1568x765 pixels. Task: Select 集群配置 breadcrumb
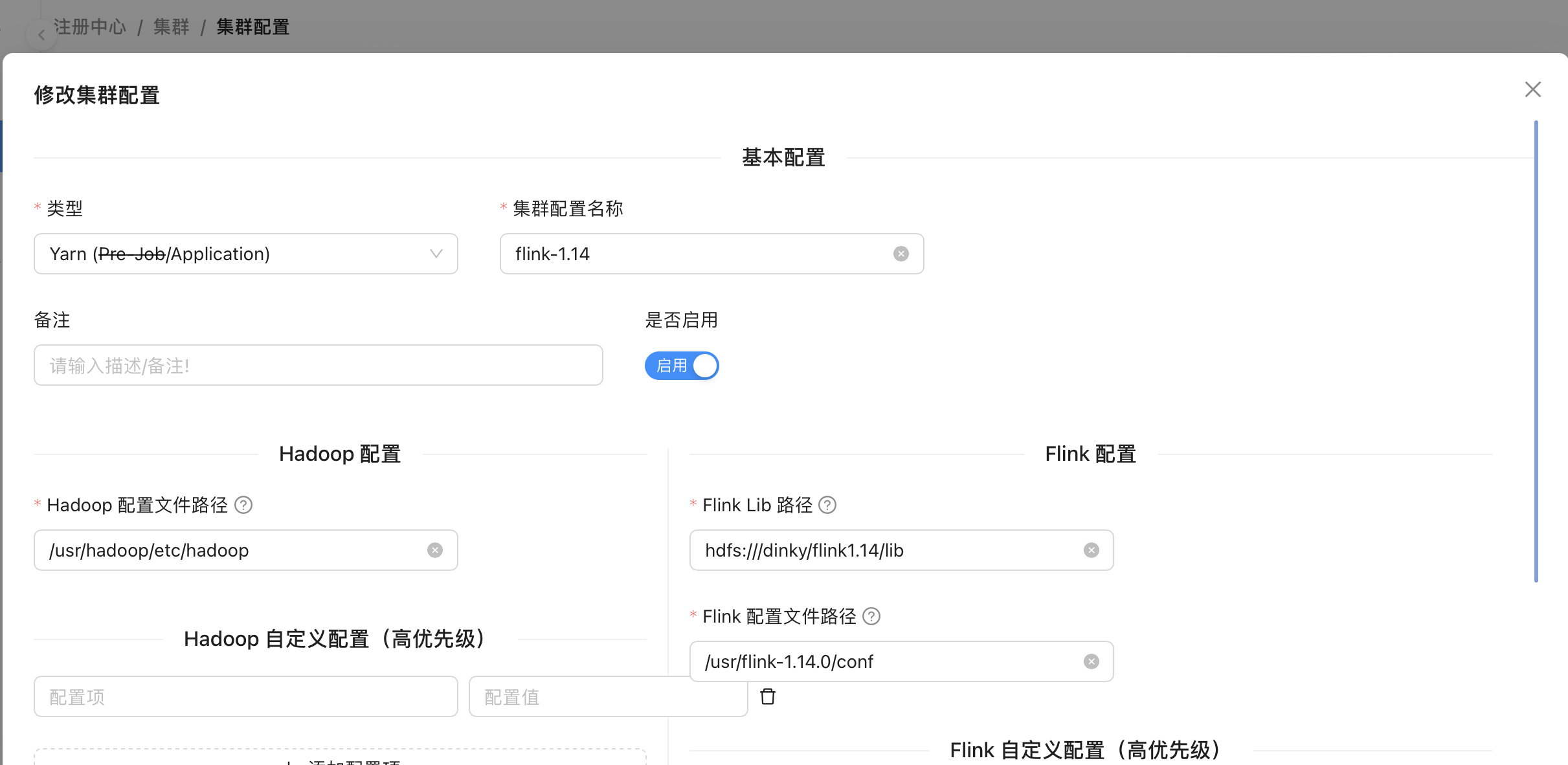point(252,27)
